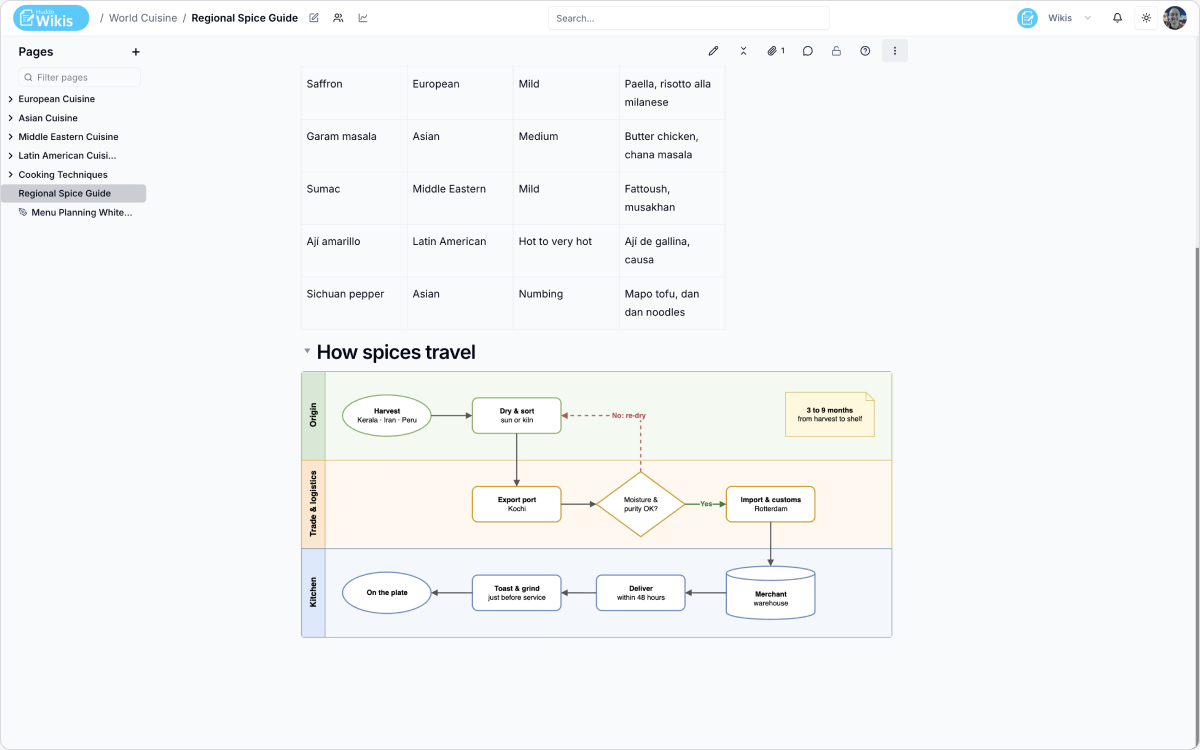Click the Harvest oval in the diagram
This screenshot has height=750, width=1200.
click(387, 415)
